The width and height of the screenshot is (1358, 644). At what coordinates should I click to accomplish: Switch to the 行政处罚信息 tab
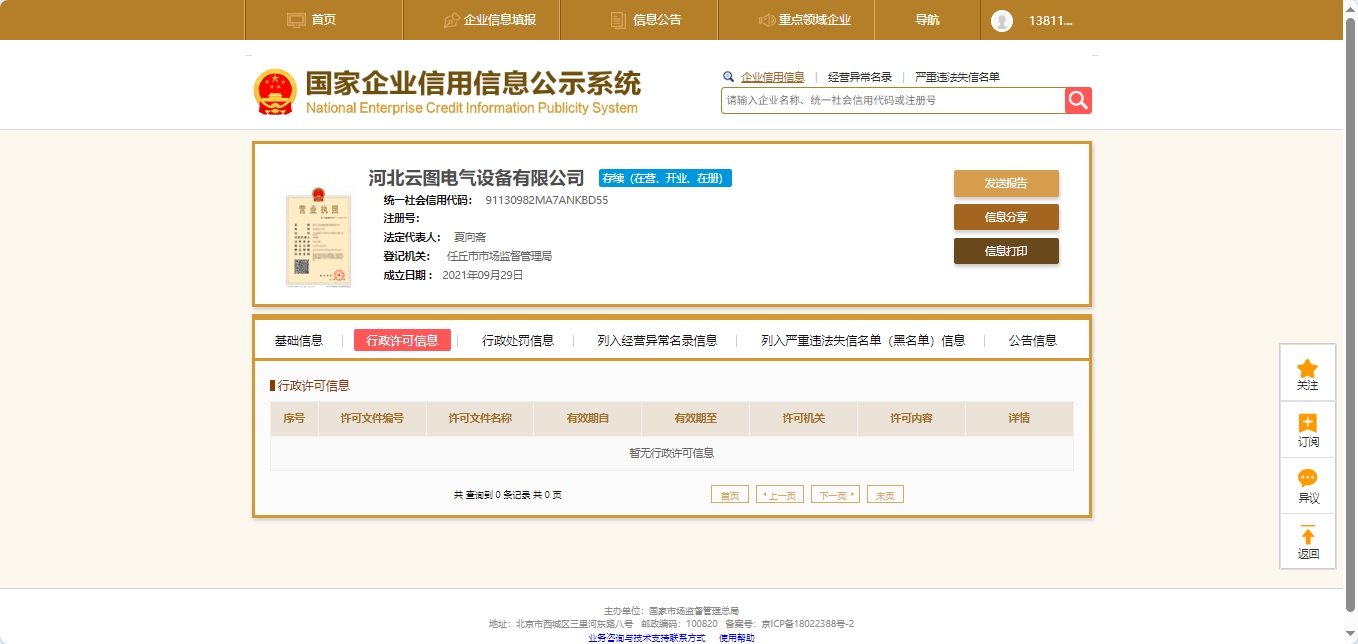[518, 340]
